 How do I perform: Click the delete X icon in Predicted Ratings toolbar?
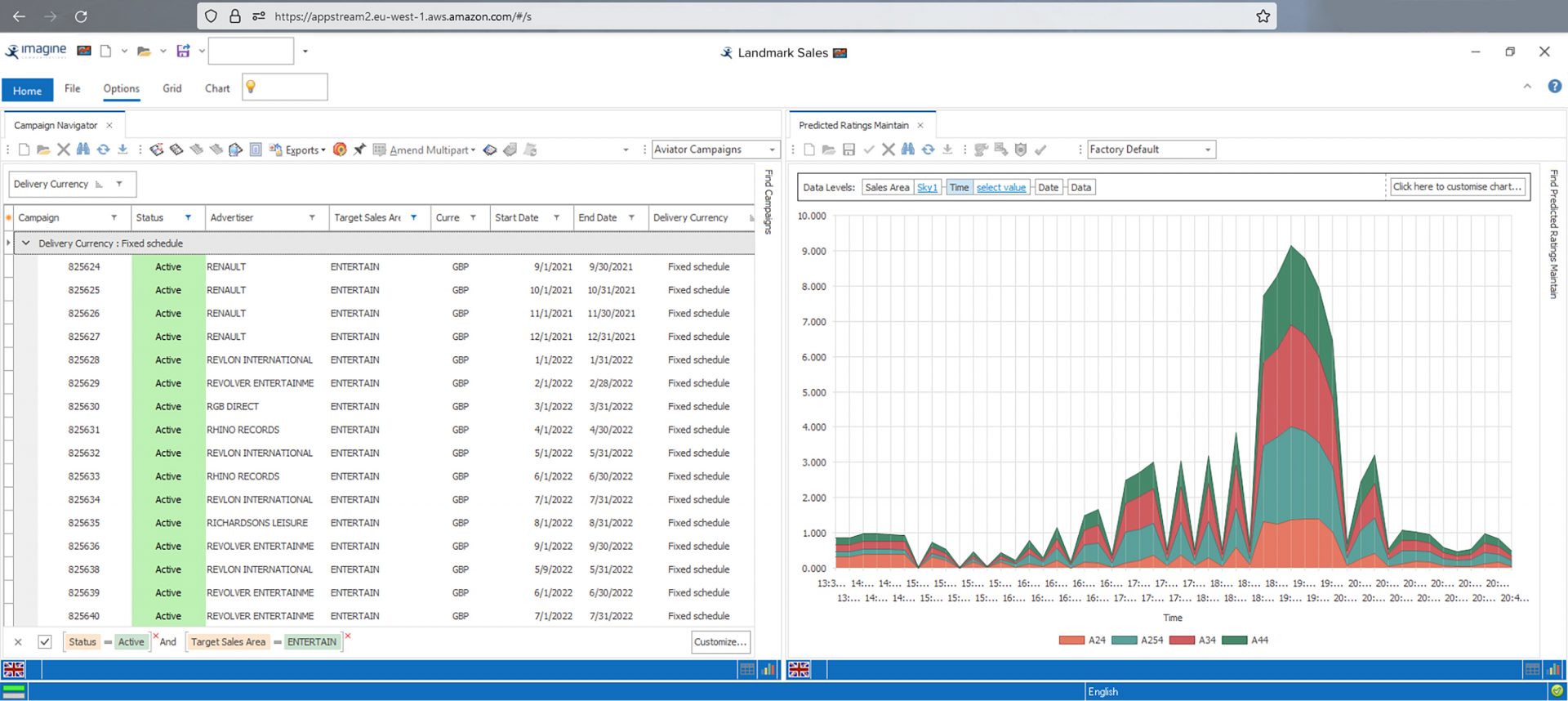click(x=888, y=150)
